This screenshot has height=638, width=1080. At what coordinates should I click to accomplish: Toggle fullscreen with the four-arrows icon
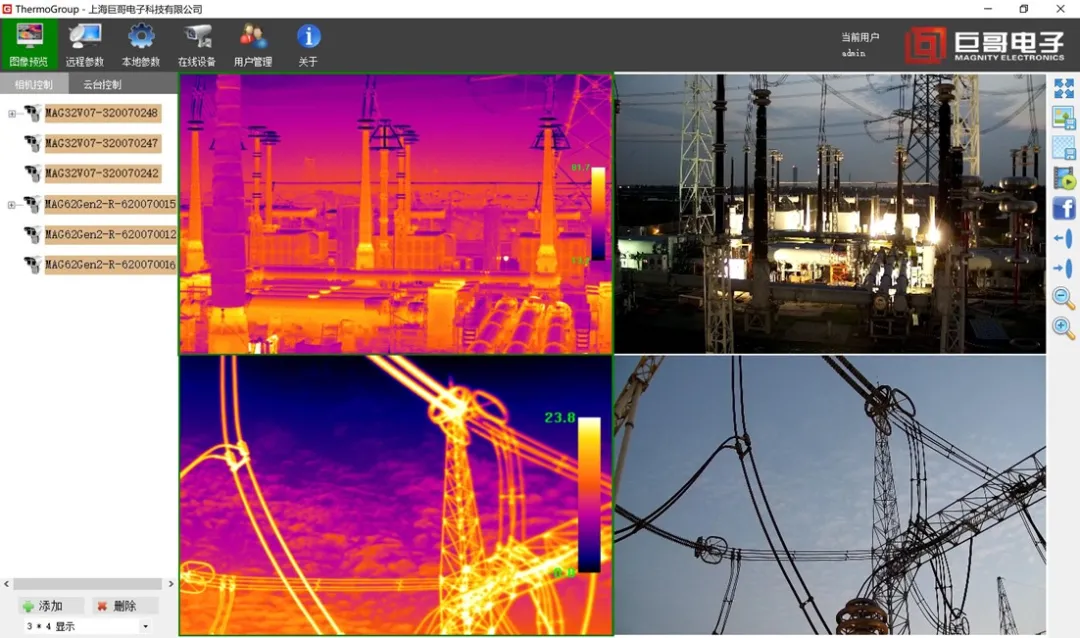[x=1064, y=89]
